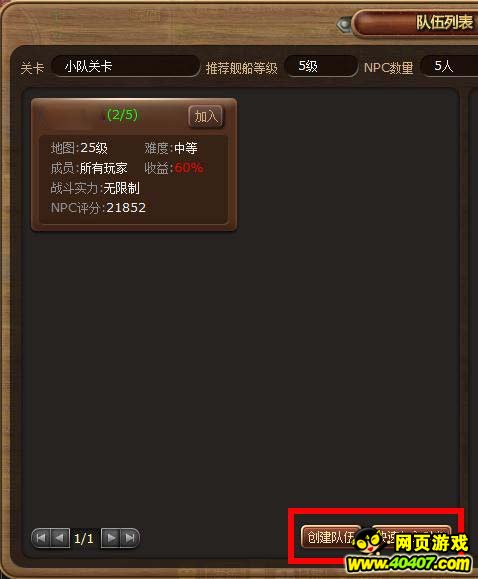The height and width of the screenshot is (579, 478).
Task: Go to the next team list page
Action: tap(110, 538)
